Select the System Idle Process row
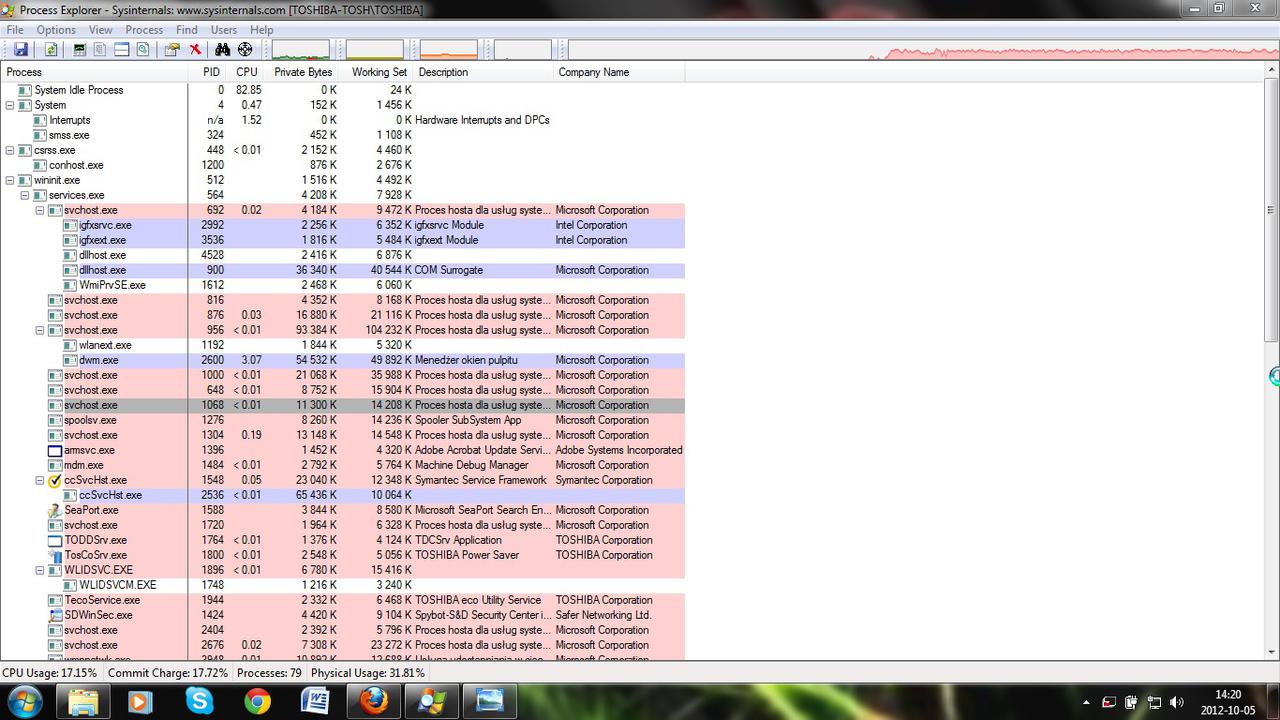The width and height of the screenshot is (1280, 720). click(x=342, y=90)
